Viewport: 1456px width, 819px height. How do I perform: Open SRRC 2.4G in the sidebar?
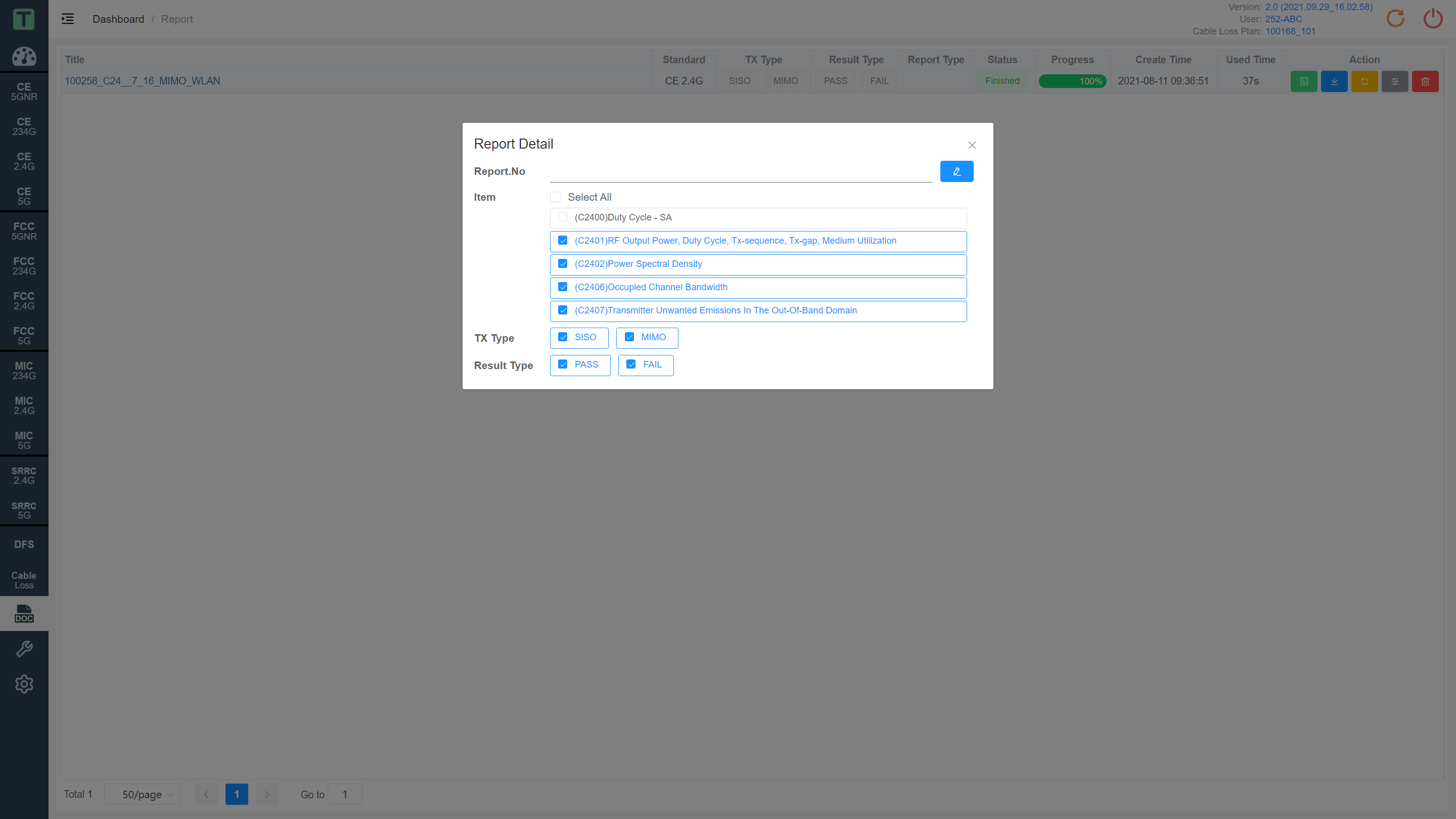click(x=24, y=475)
